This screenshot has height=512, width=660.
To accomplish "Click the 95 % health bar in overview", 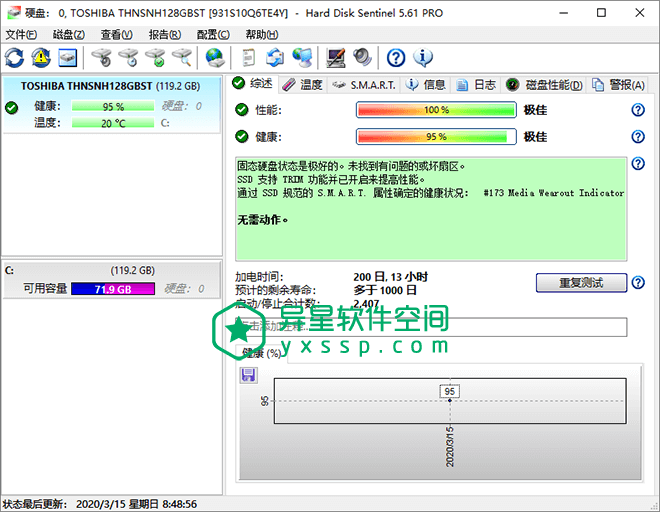I will pyautogui.click(x=436, y=136).
